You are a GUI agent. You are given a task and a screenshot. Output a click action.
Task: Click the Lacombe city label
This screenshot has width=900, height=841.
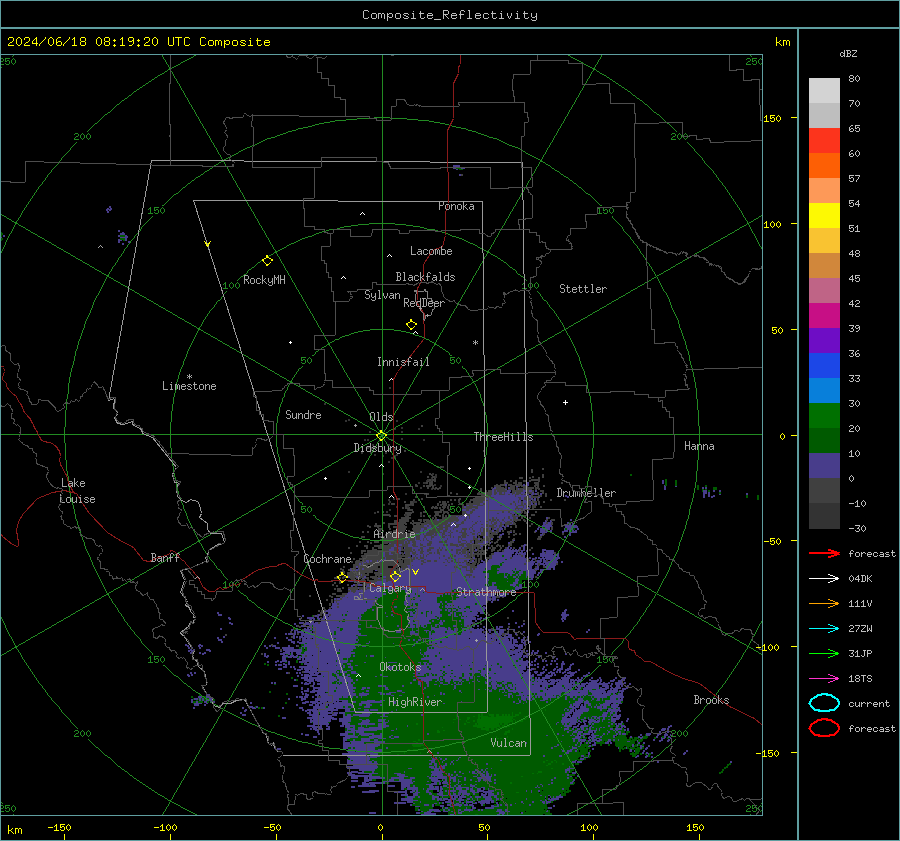point(431,251)
